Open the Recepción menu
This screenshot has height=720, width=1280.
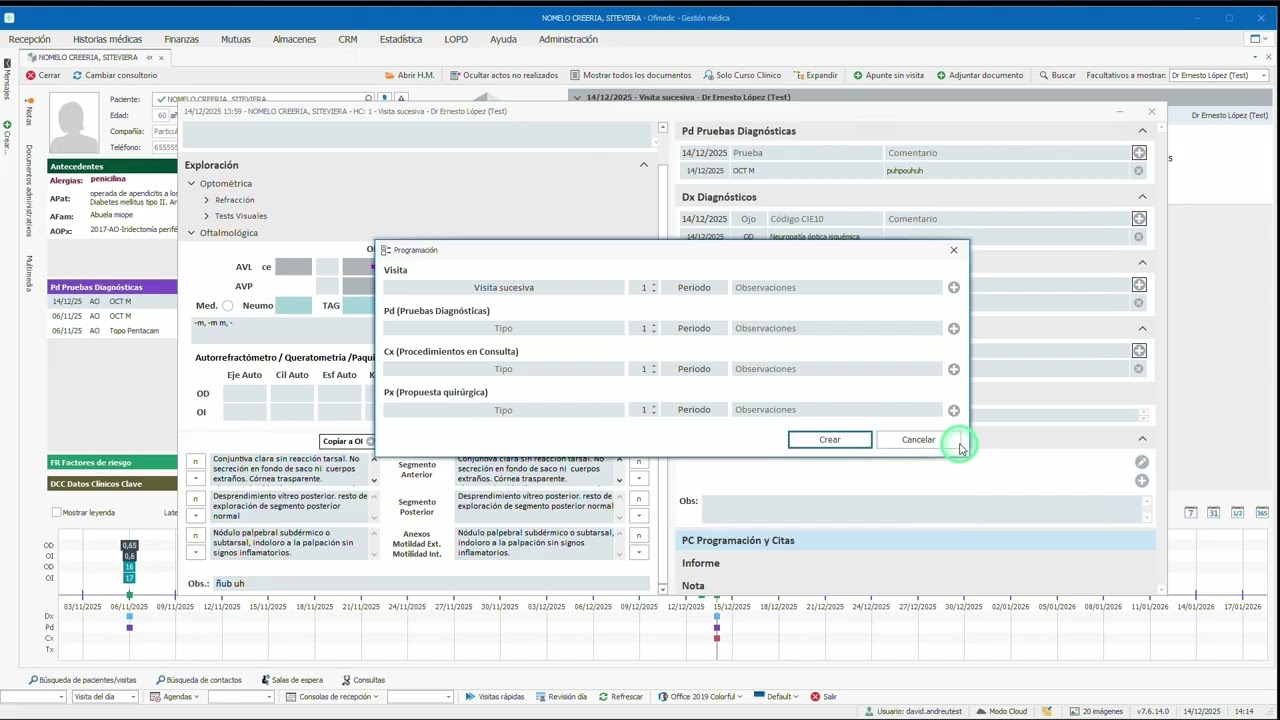(30, 39)
